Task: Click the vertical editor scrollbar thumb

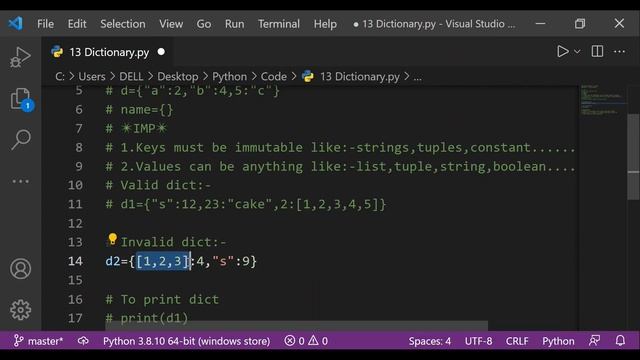Action: [x=633, y=157]
